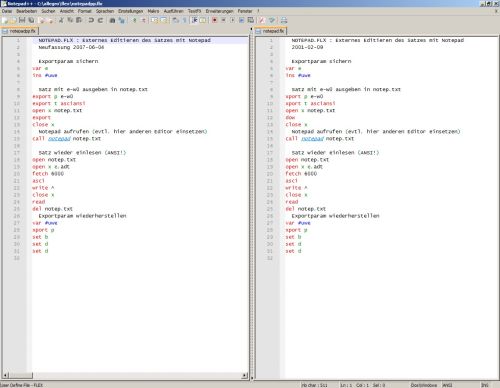500x388 pixels.
Task: Click the New file toolbar icon
Action: [x=5, y=20]
